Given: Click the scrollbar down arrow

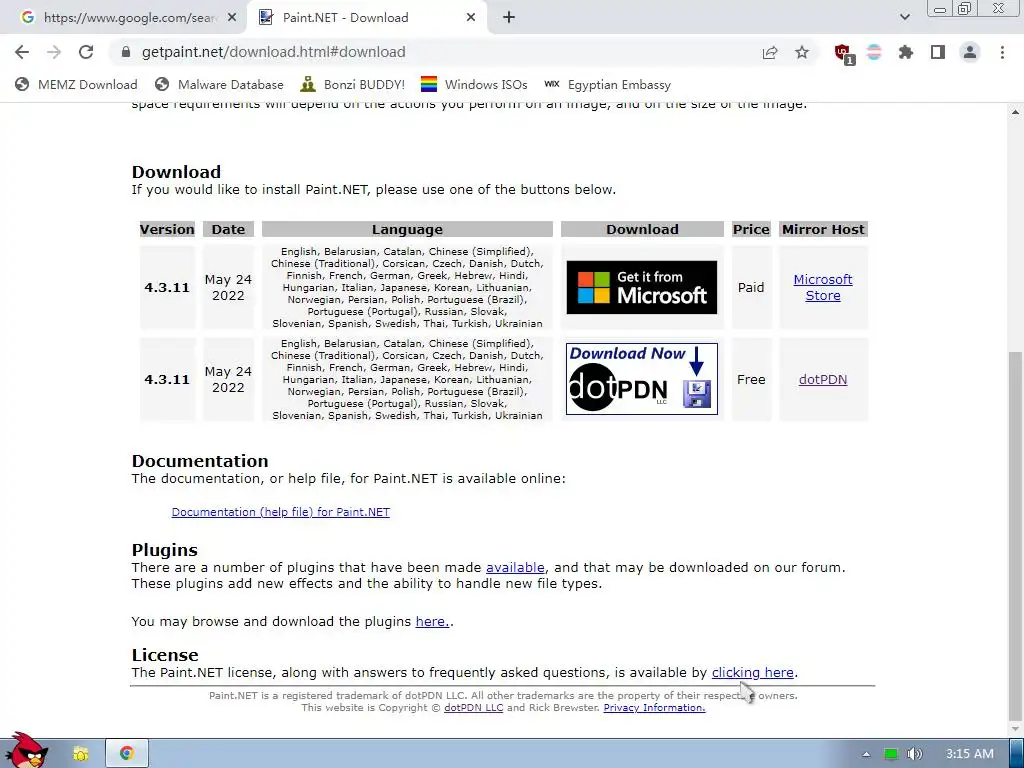Looking at the screenshot, I should point(1016,729).
